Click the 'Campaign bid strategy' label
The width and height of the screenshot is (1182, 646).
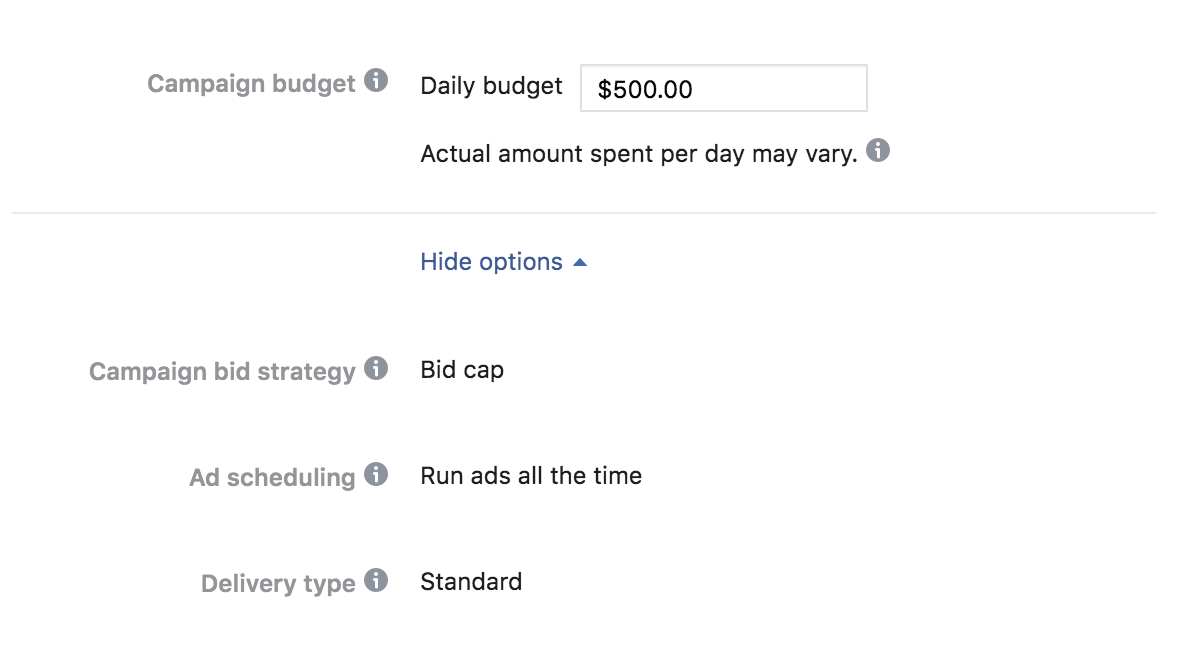pos(222,372)
